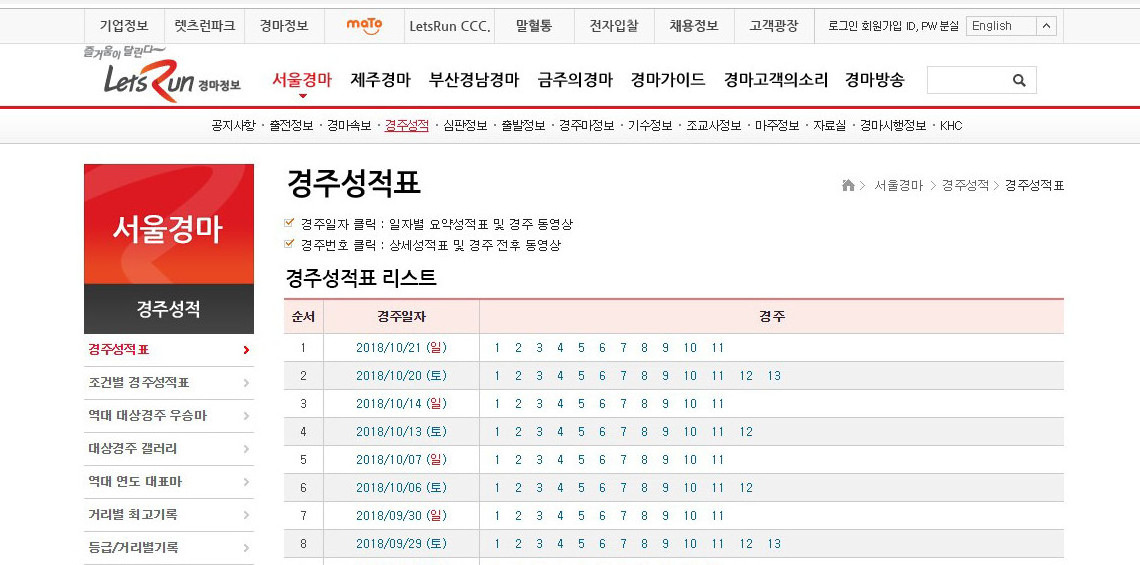
Task: Open 제주경마 main menu
Action: [x=380, y=80]
